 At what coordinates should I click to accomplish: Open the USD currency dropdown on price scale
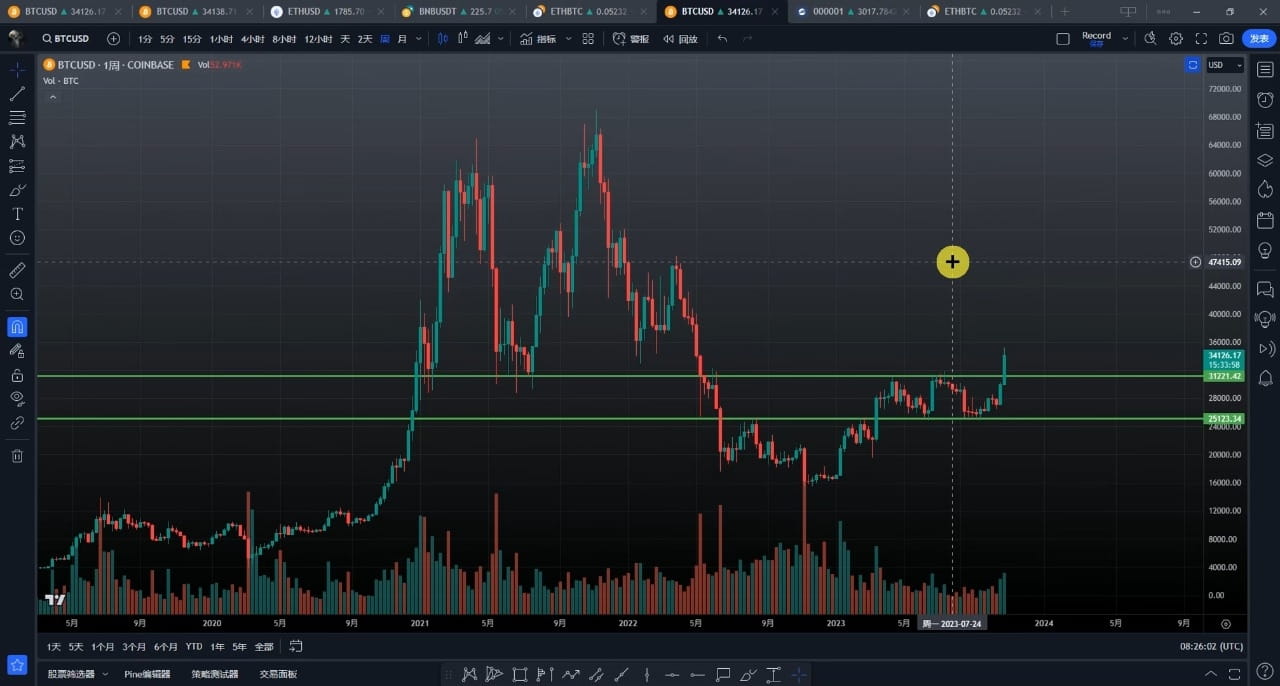pyautogui.click(x=1222, y=65)
